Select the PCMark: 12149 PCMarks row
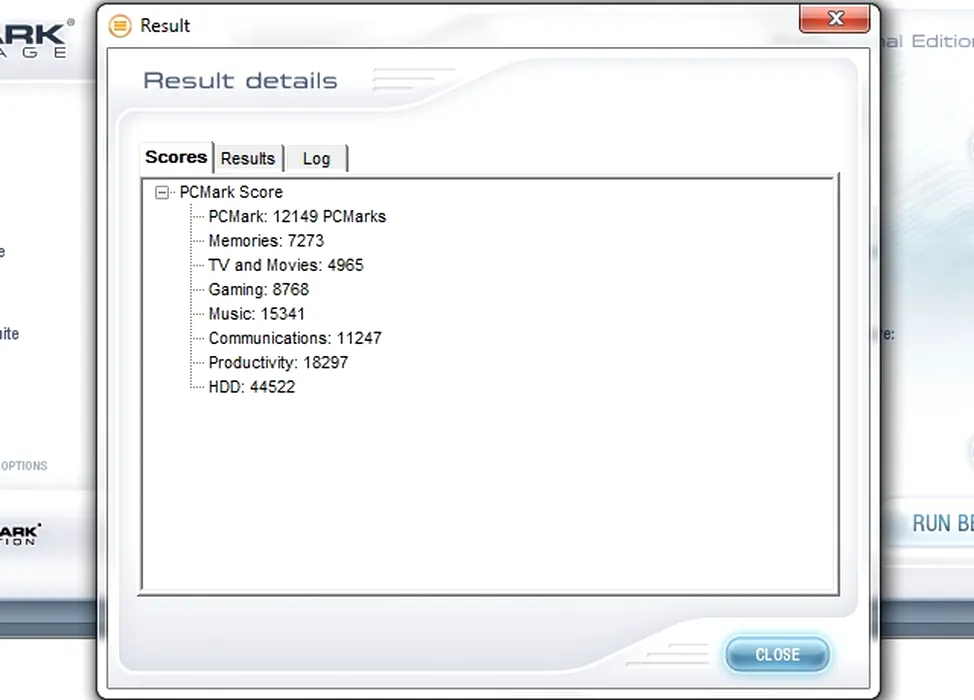The width and height of the screenshot is (974, 700). [297, 216]
